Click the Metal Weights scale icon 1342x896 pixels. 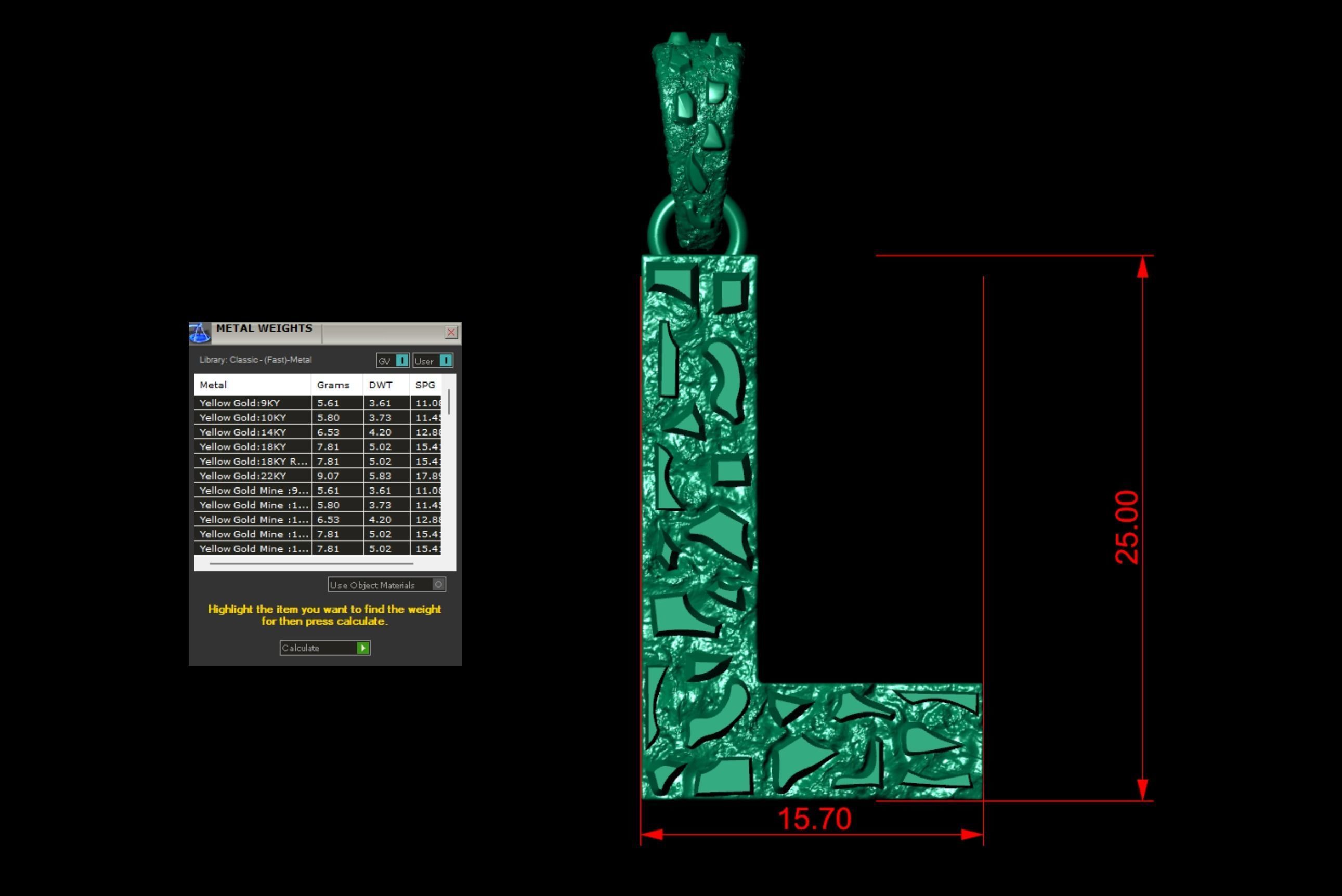pyautogui.click(x=200, y=333)
